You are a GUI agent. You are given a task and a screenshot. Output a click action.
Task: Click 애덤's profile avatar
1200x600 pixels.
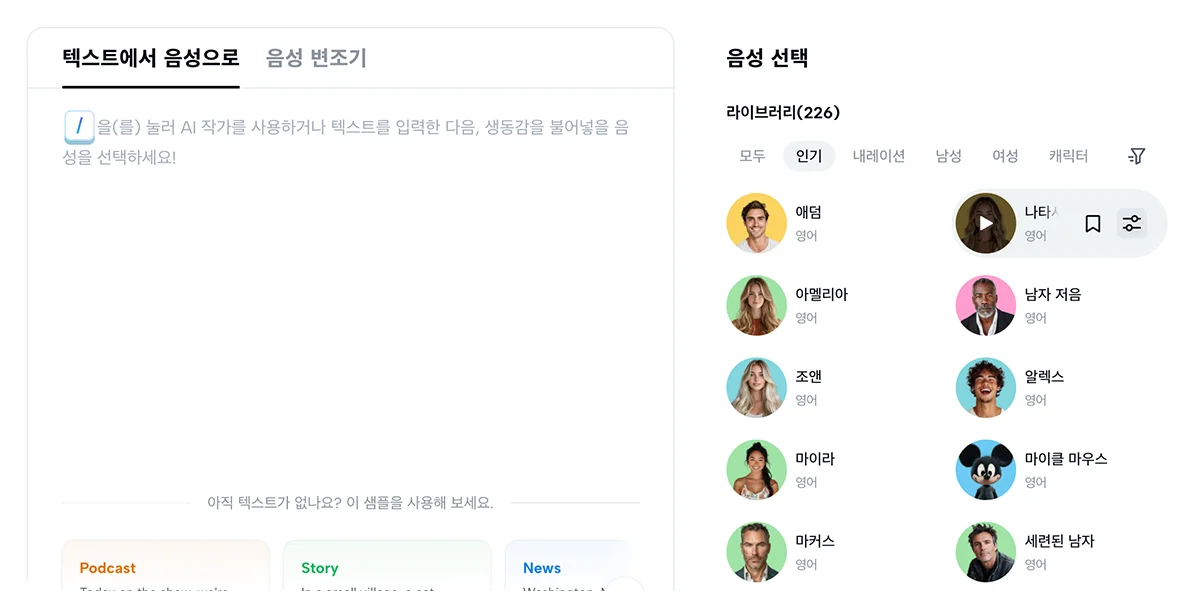756,223
